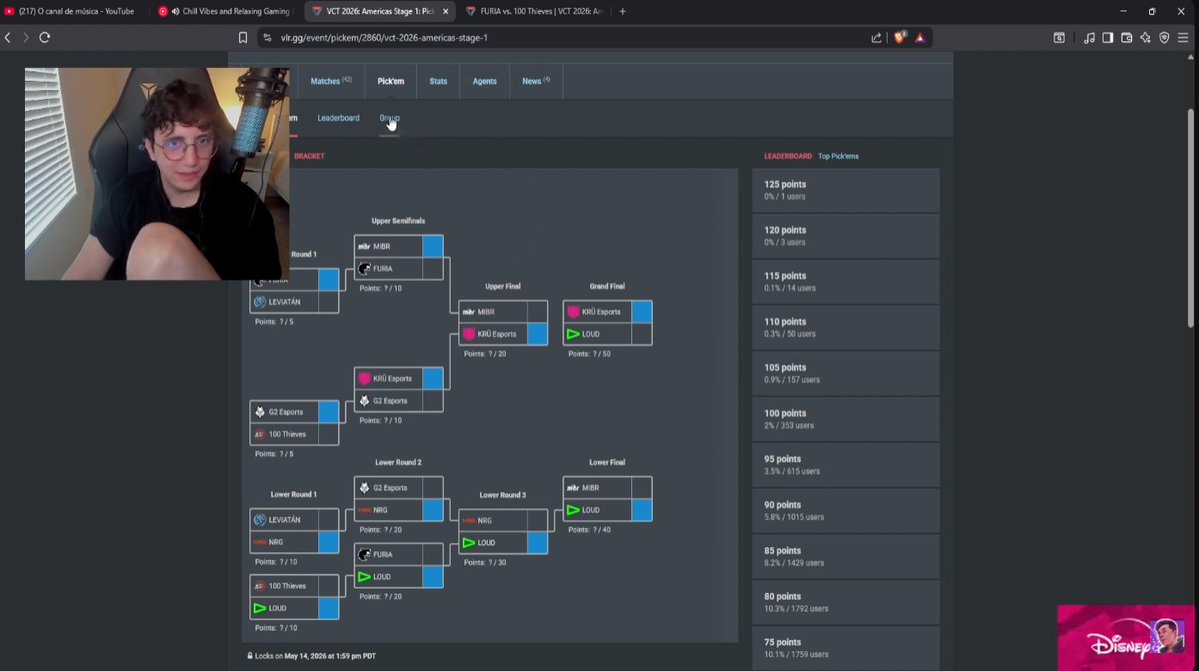1199x671 pixels.
Task: Pick MIBR in upper semifinals box
Action: click(398, 246)
